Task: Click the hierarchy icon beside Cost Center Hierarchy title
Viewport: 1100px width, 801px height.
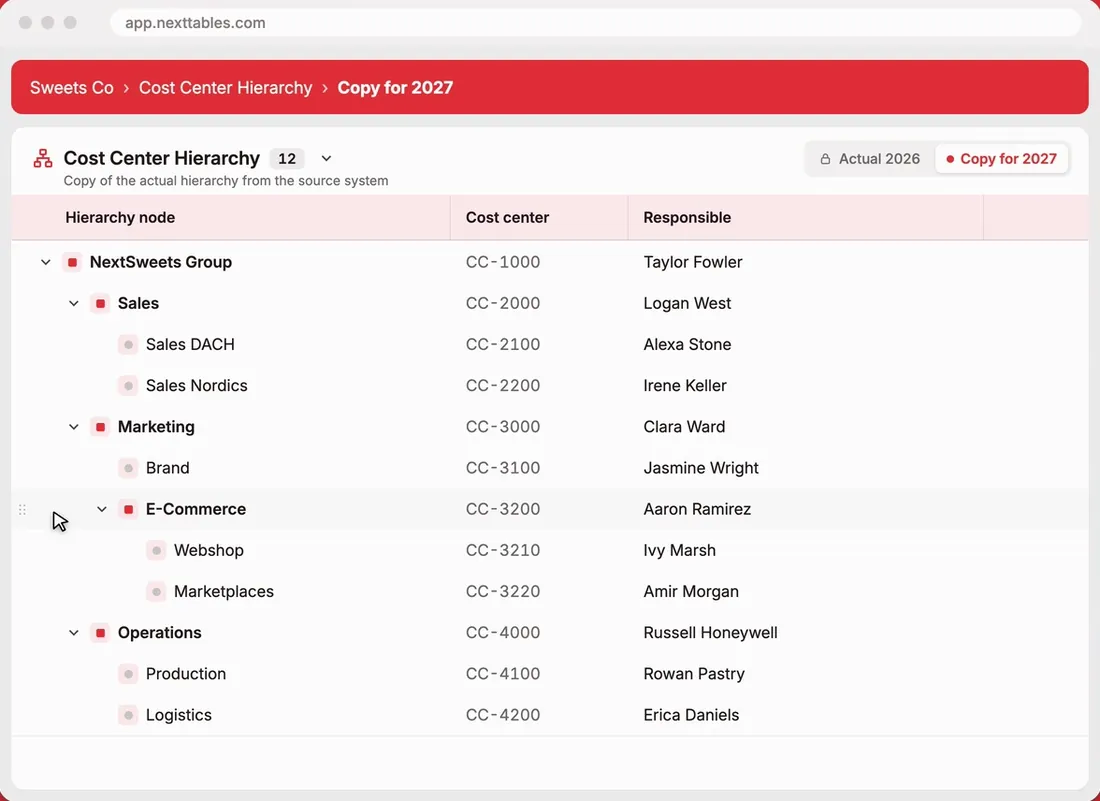Action: [43, 159]
